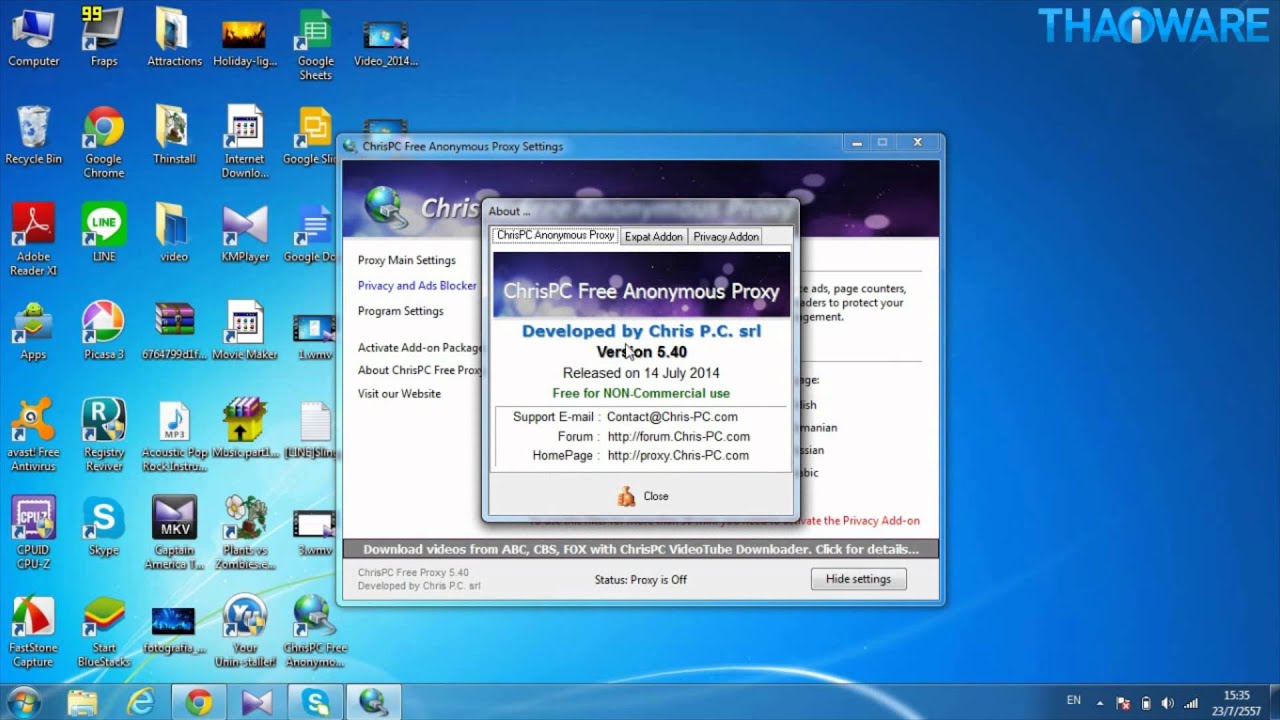Click Activate Add-on Package
Viewport: 1280px width, 720px height.
coord(420,348)
